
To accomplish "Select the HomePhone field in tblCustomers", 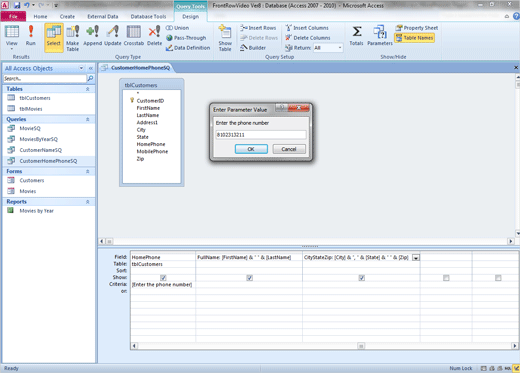I will [x=151, y=144].
